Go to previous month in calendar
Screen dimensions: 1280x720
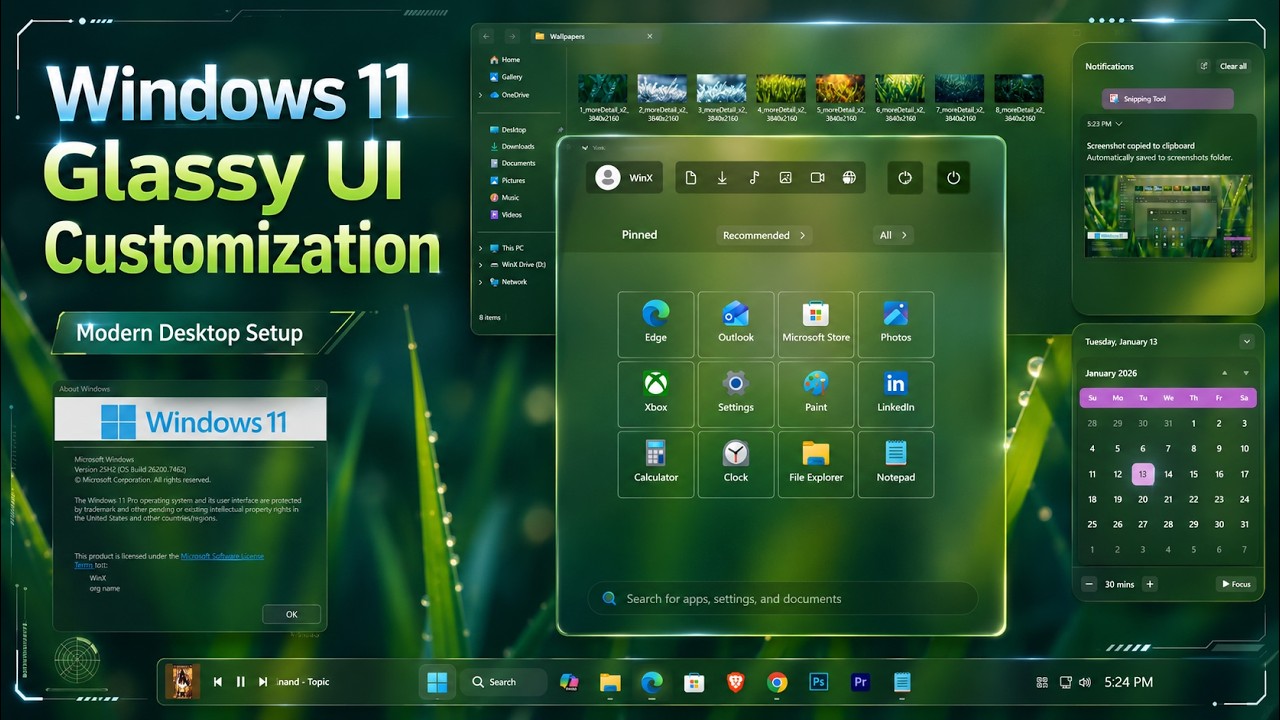[x=1225, y=373]
